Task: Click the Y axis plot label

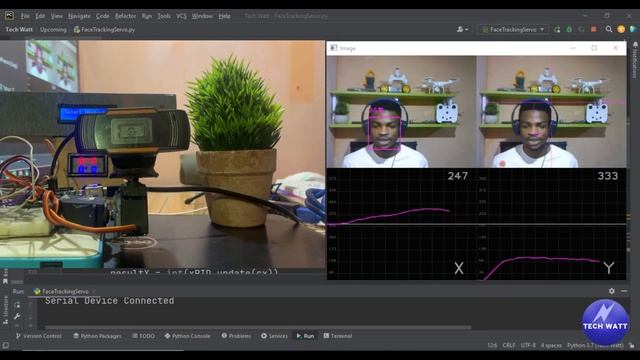Action: coord(609,268)
